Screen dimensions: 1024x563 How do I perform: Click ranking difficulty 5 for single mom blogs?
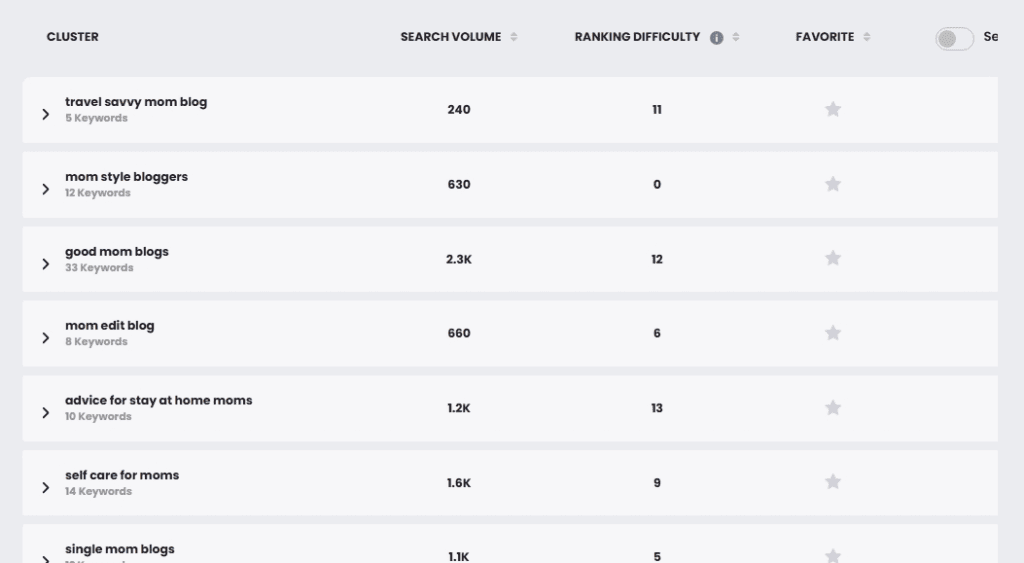(x=657, y=557)
